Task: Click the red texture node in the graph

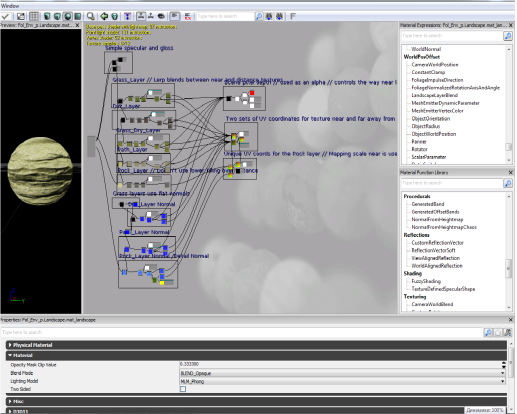Action: coord(252,93)
